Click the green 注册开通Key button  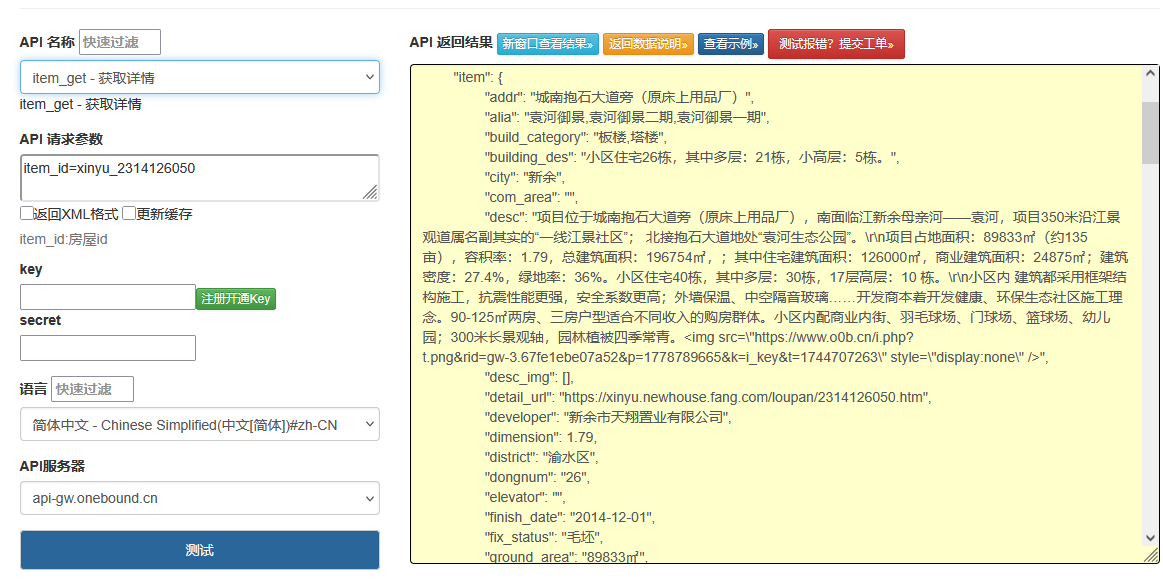click(x=236, y=299)
